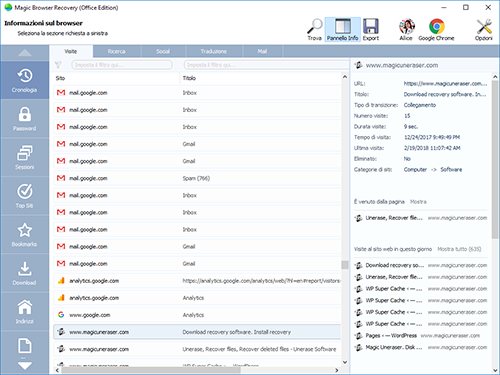Open the Trova search tool
The height and width of the screenshot is (375, 500).
(315, 29)
